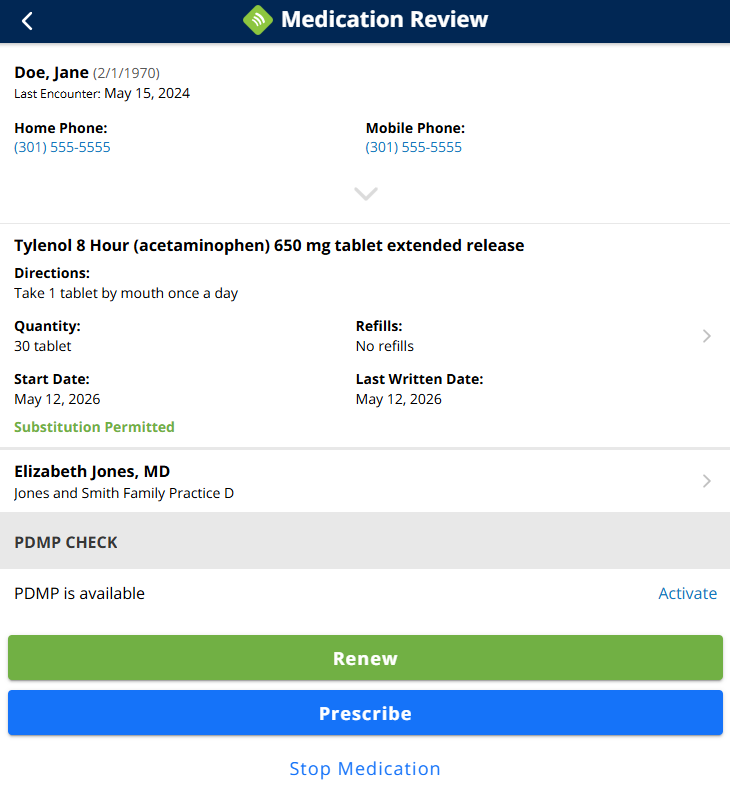
Task: Open Elizabeth Jones, MD prescriber chevron
Action: point(706,481)
